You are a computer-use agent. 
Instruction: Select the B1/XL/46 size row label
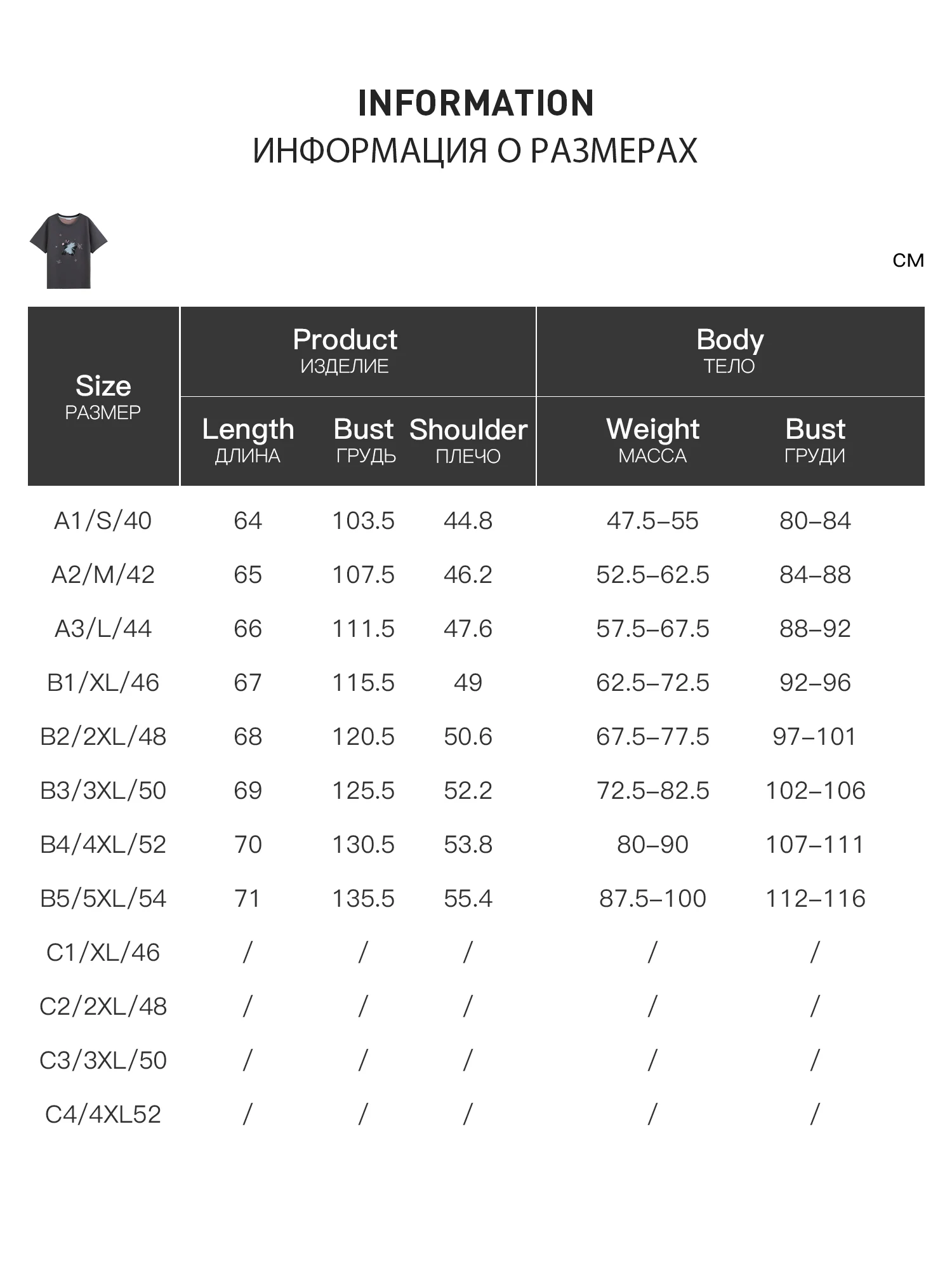pyautogui.click(x=103, y=683)
